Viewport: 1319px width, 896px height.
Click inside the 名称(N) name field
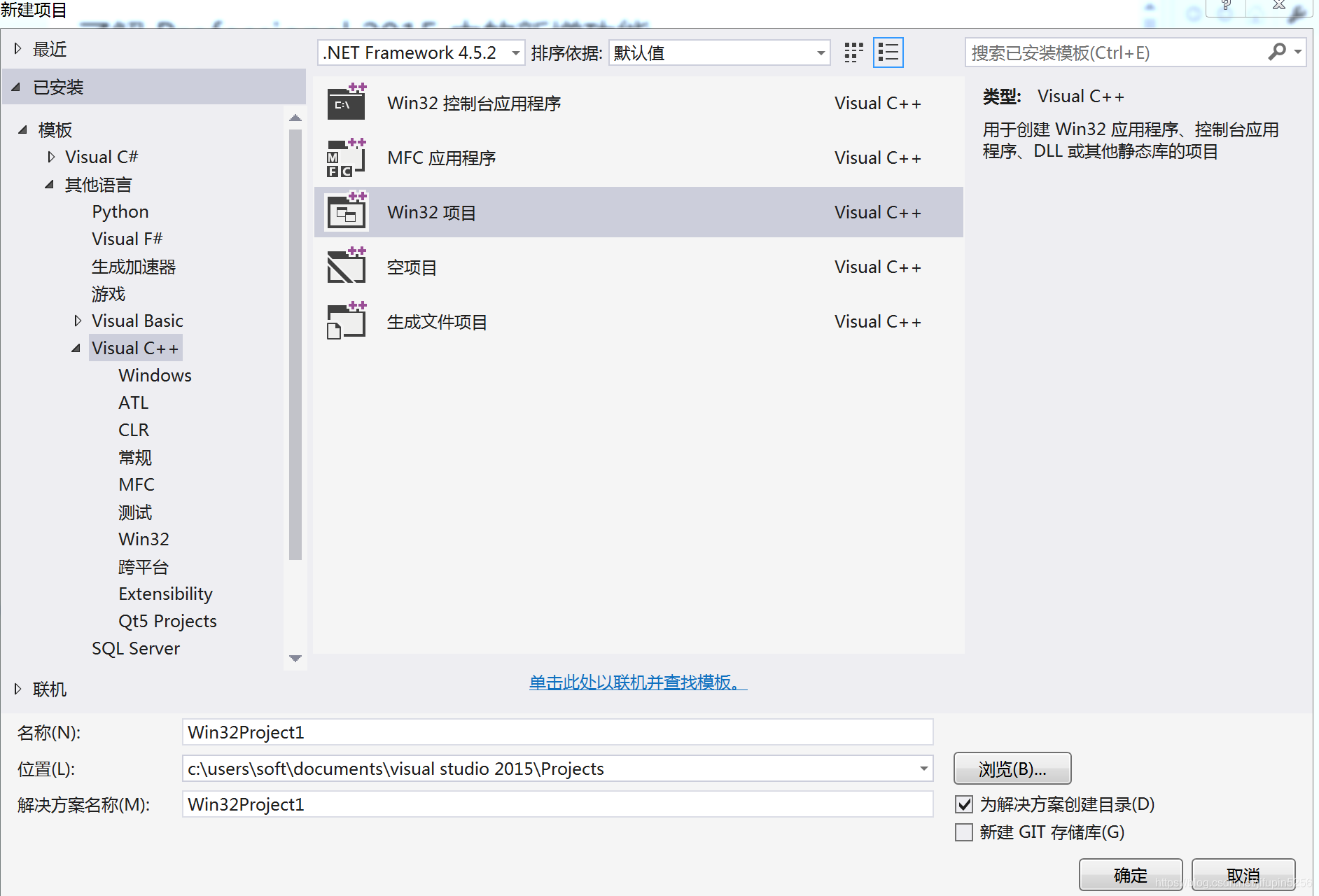(557, 731)
